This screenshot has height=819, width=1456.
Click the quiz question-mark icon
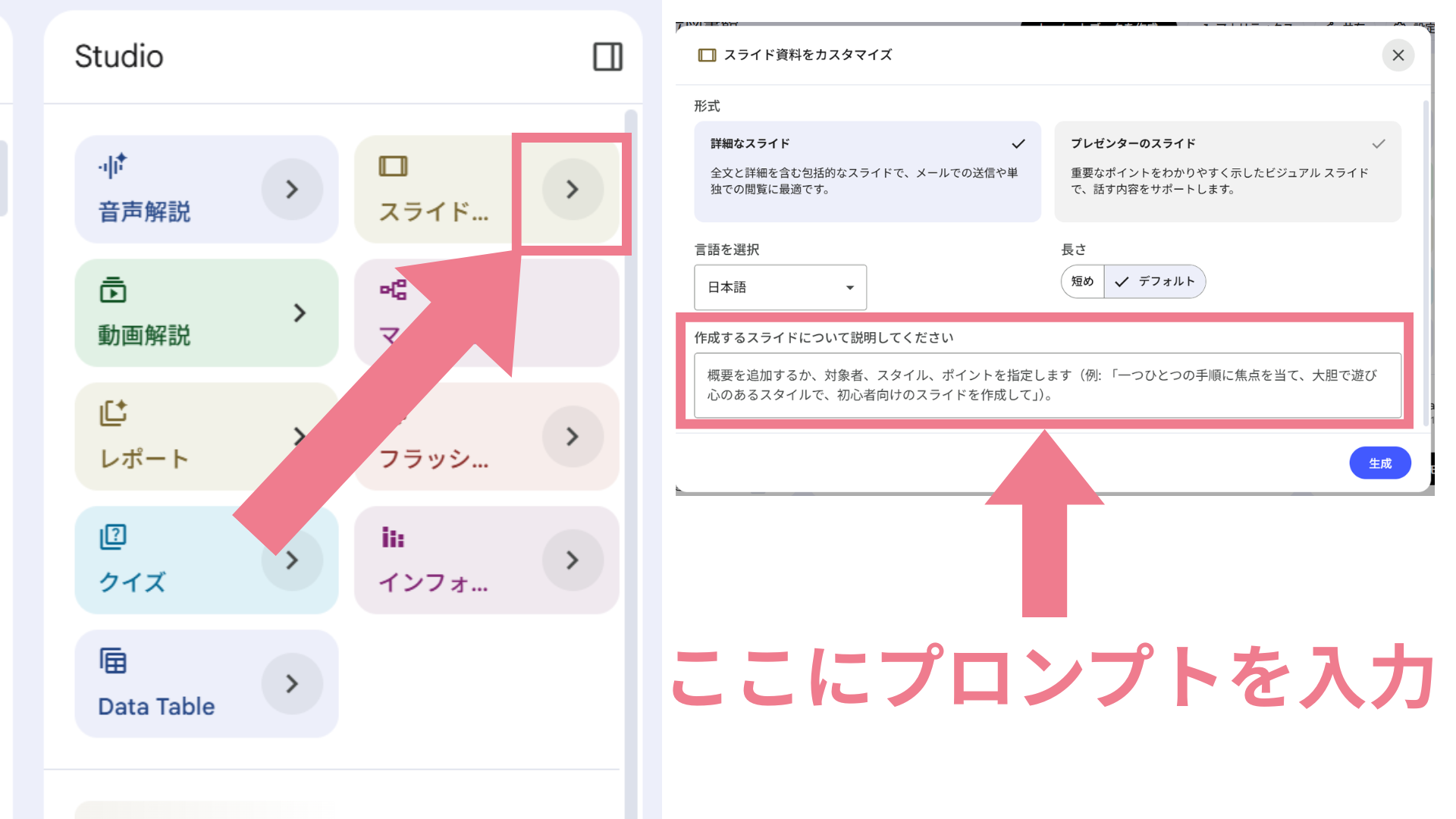(113, 537)
